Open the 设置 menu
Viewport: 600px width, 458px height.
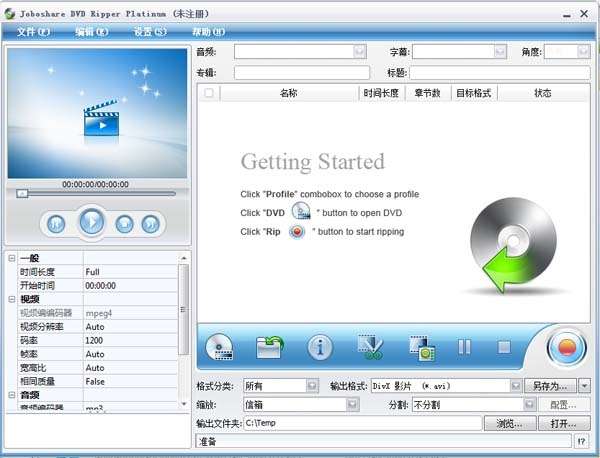pos(150,32)
